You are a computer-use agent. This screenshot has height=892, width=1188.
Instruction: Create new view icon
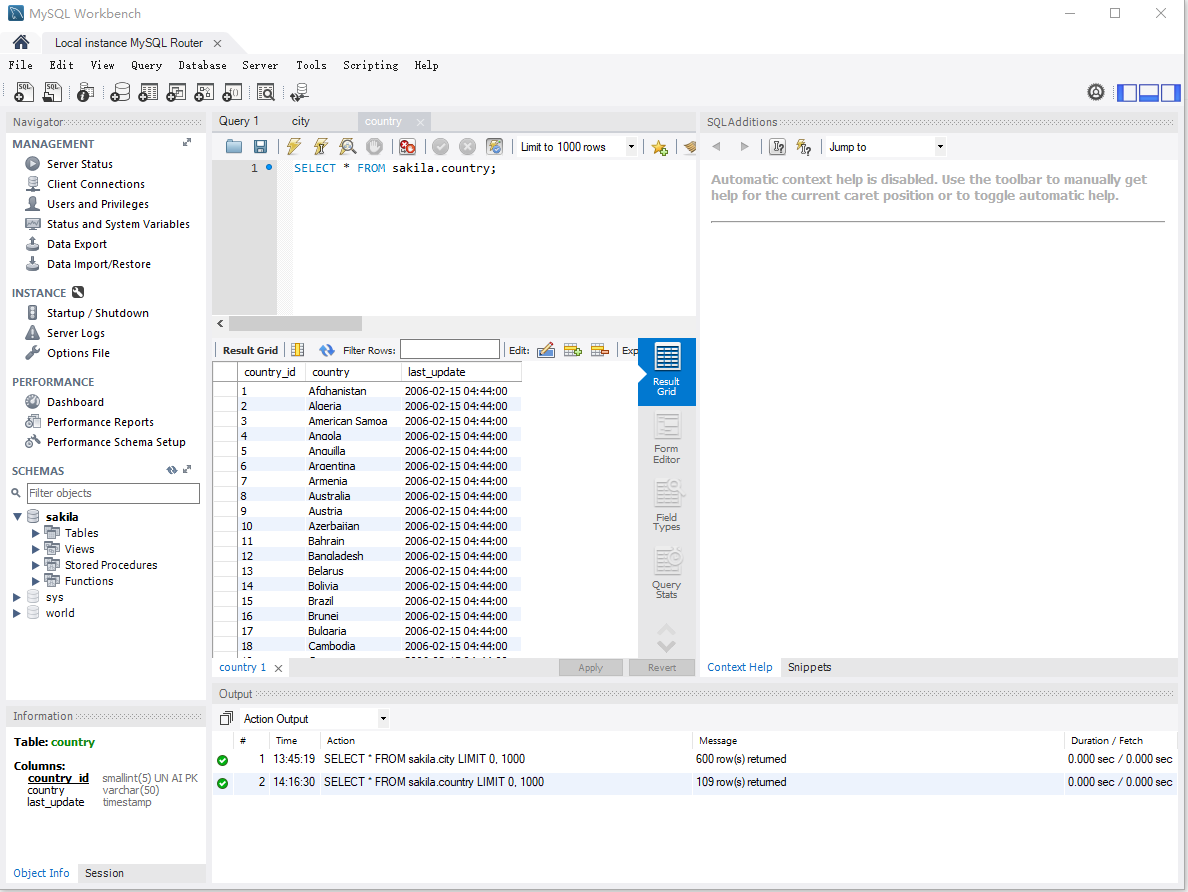point(176,92)
